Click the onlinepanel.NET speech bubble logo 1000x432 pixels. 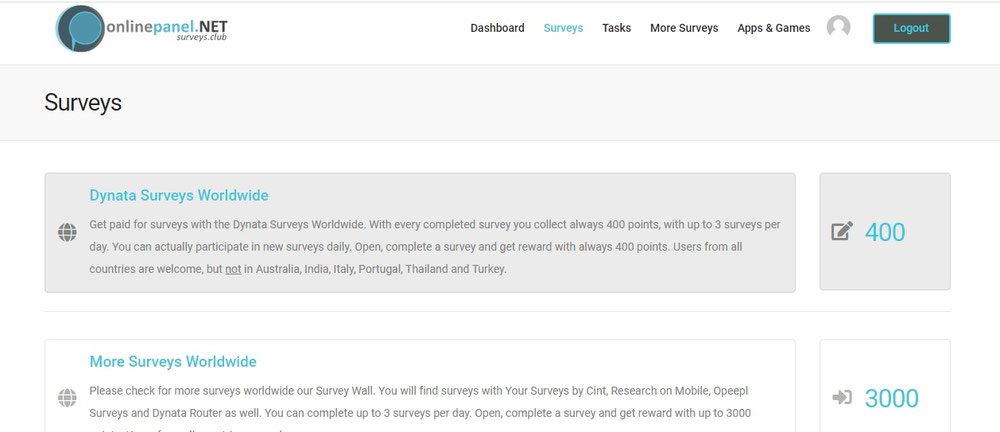[80, 29]
